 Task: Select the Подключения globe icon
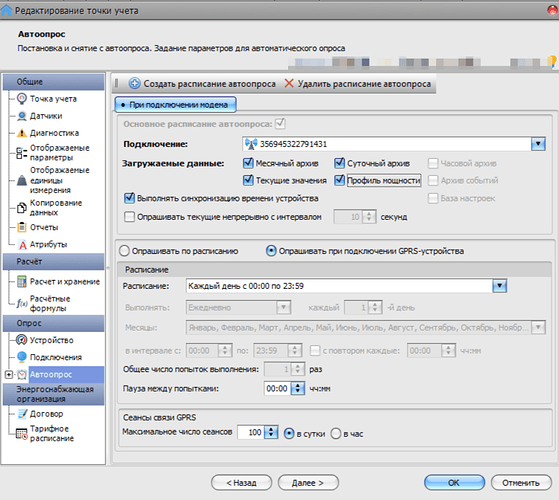22,357
